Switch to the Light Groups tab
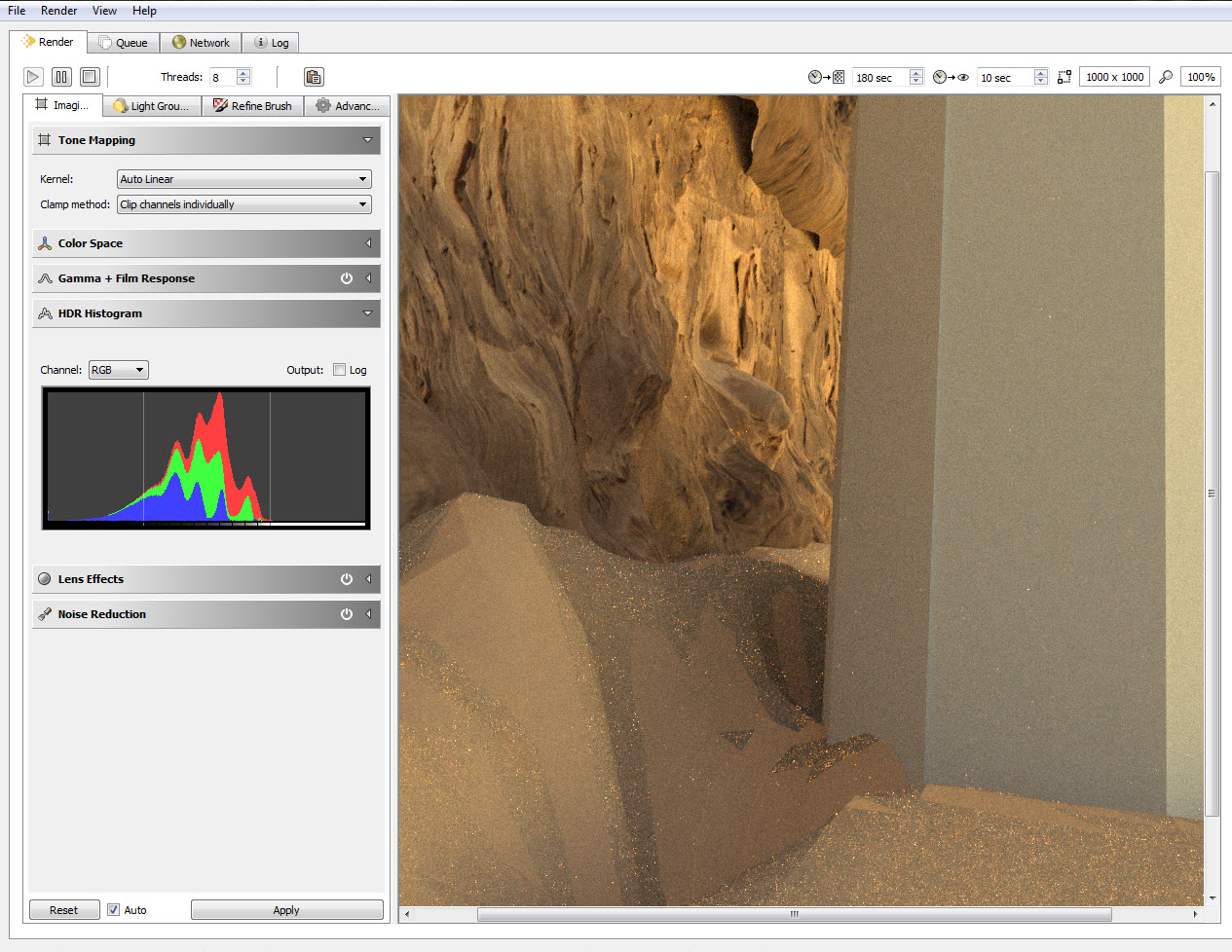1232x952 pixels. pyautogui.click(x=151, y=106)
